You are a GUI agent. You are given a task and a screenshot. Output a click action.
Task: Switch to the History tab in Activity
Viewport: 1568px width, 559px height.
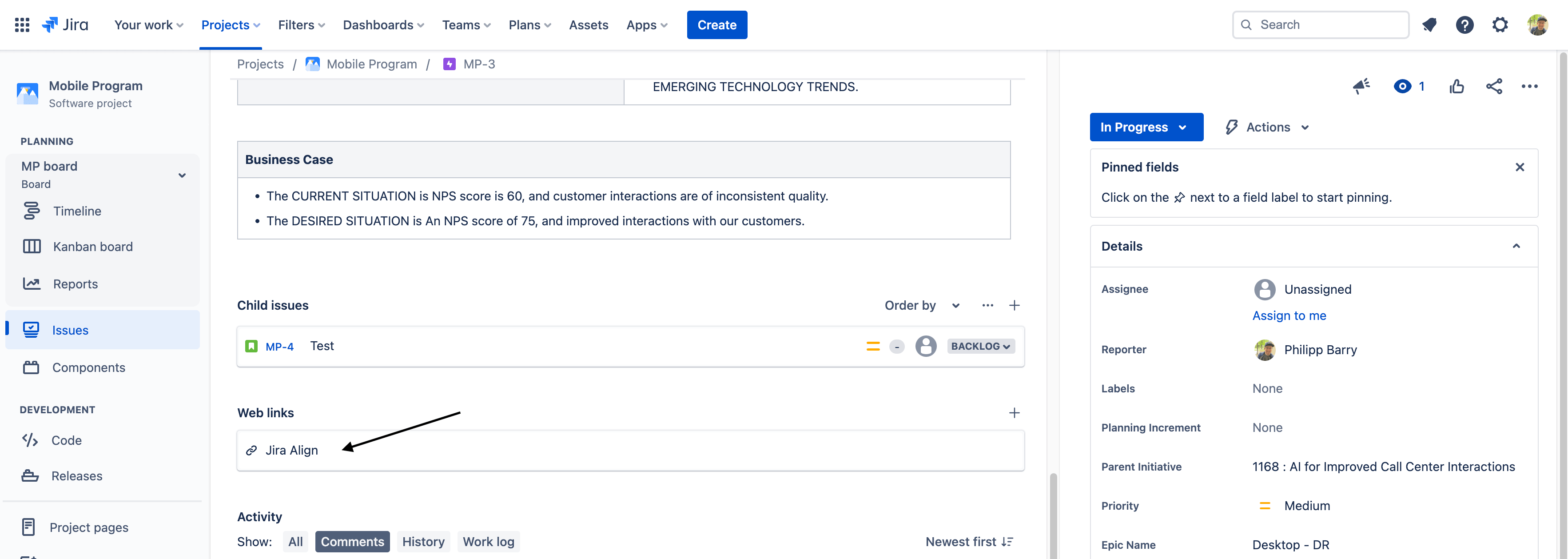pyautogui.click(x=424, y=541)
